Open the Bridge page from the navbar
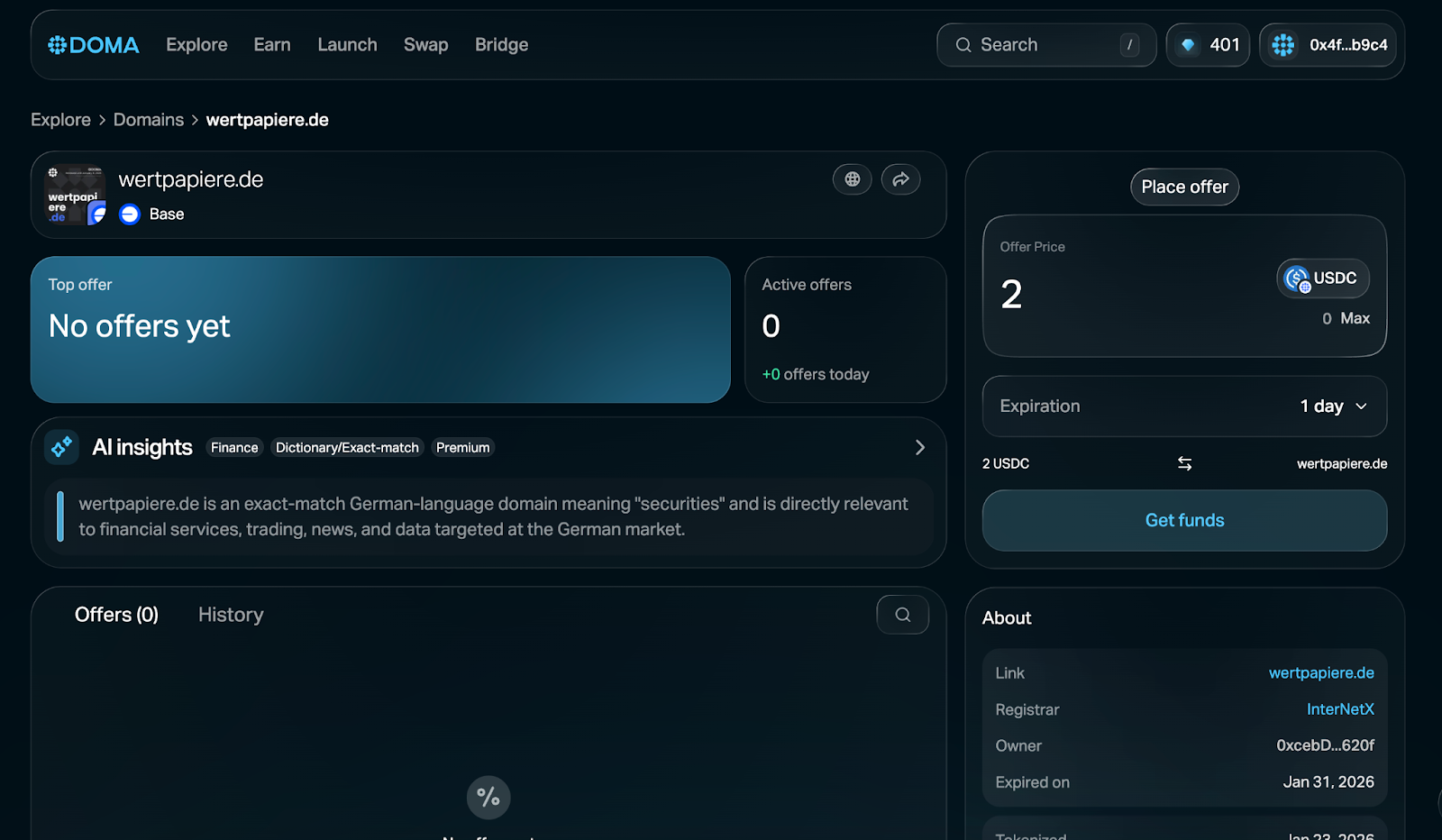The image size is (1442, 840). tap(501, 45)
